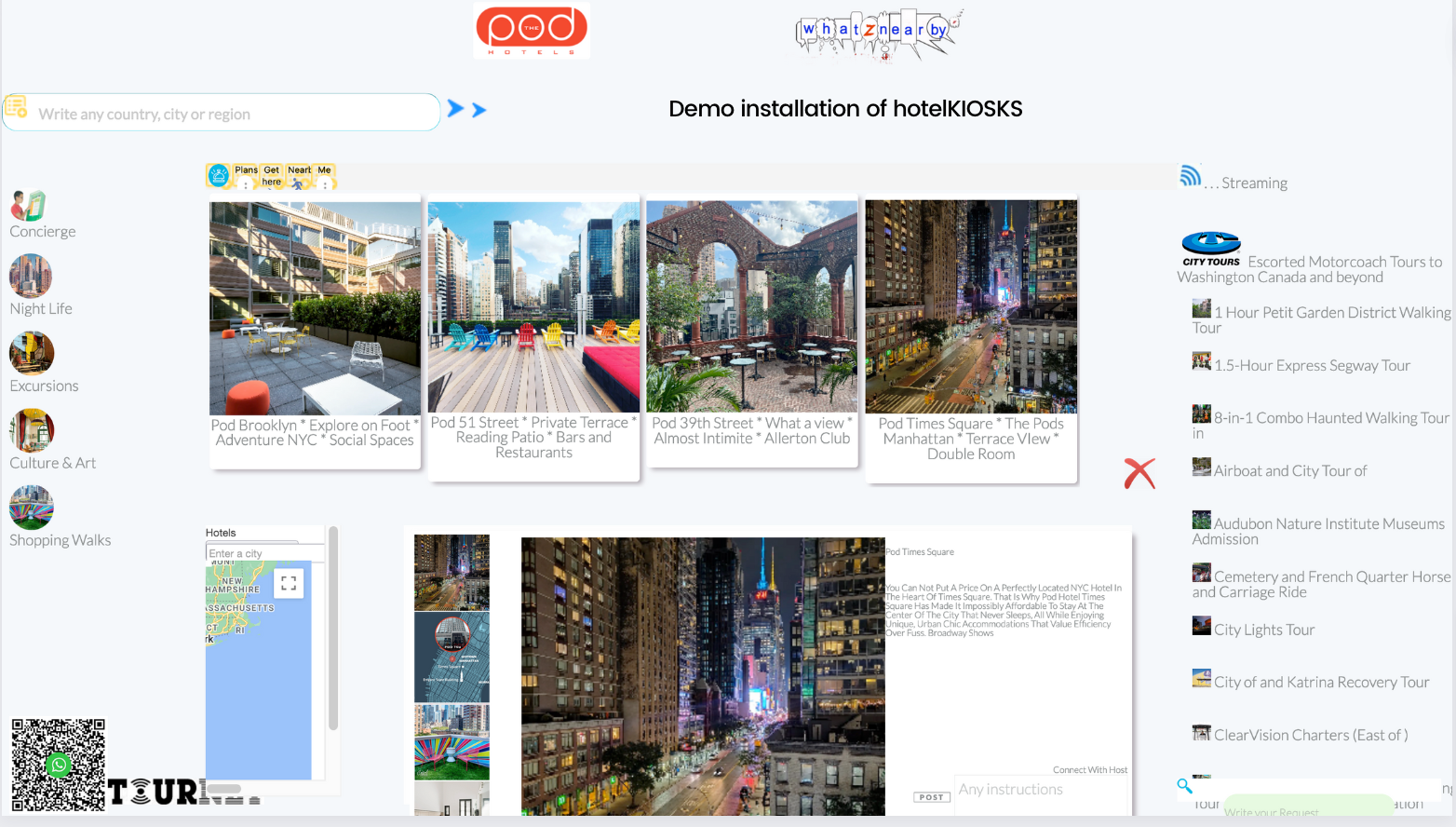Open the Culture & Art icon
The height and width of the screenshot is (827, 1456).
click(x=31, y=430)
